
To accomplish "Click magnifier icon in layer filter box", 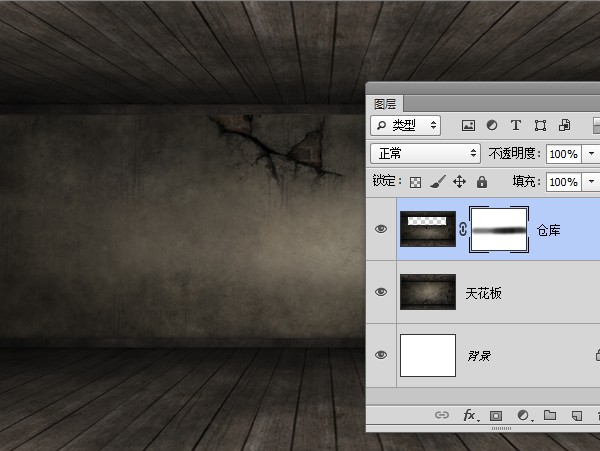I will (x=381, y=125).
